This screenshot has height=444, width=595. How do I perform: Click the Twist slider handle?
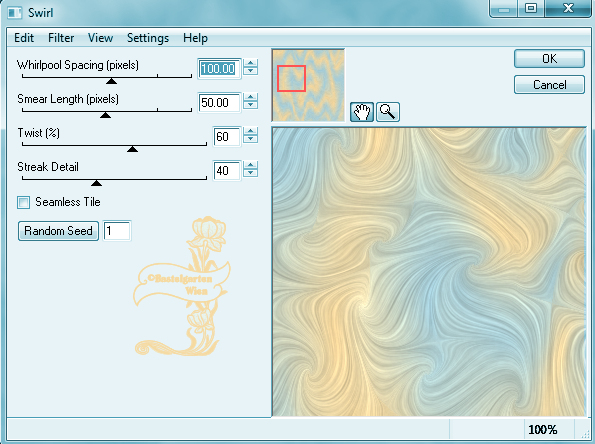[132, 149]
